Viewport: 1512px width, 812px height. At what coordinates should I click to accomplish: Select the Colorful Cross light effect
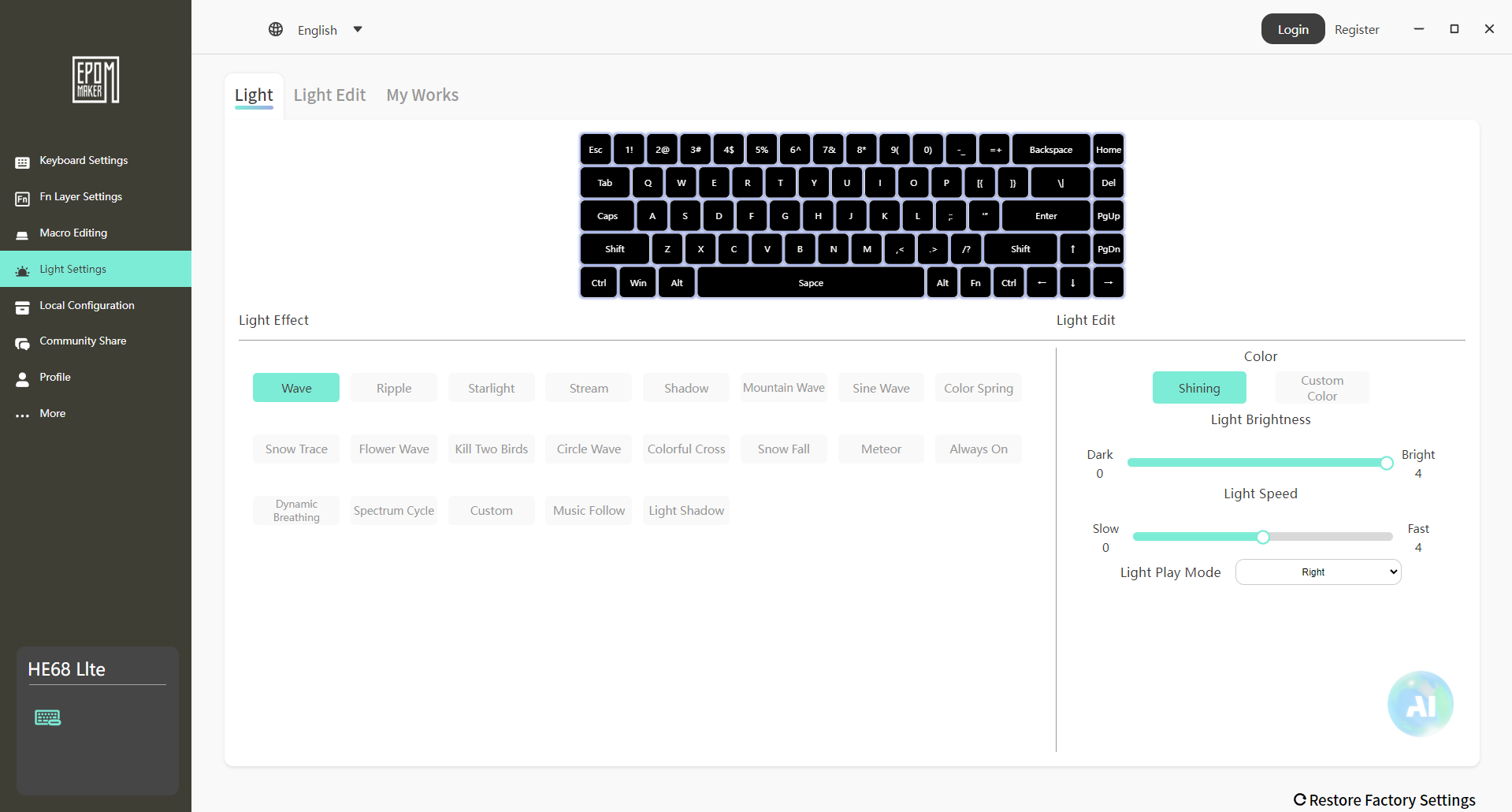[x=686, y=449]
